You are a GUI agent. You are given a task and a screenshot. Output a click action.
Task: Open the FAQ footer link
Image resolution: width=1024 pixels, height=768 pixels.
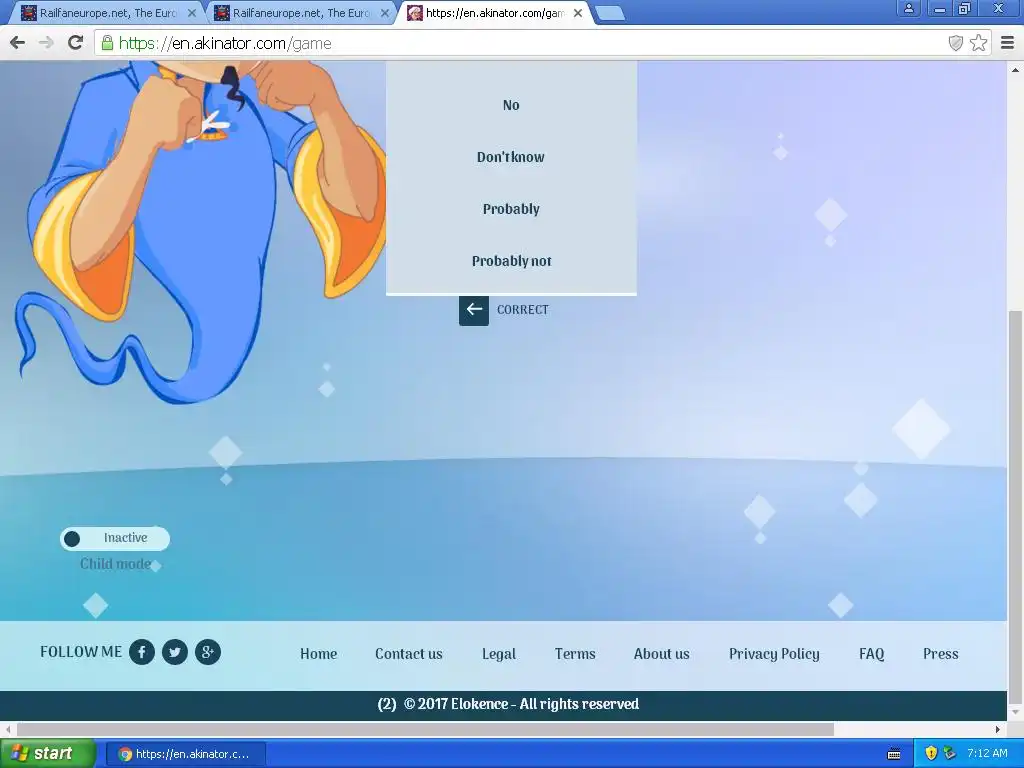pyautogui.click(x=872, y=654)
